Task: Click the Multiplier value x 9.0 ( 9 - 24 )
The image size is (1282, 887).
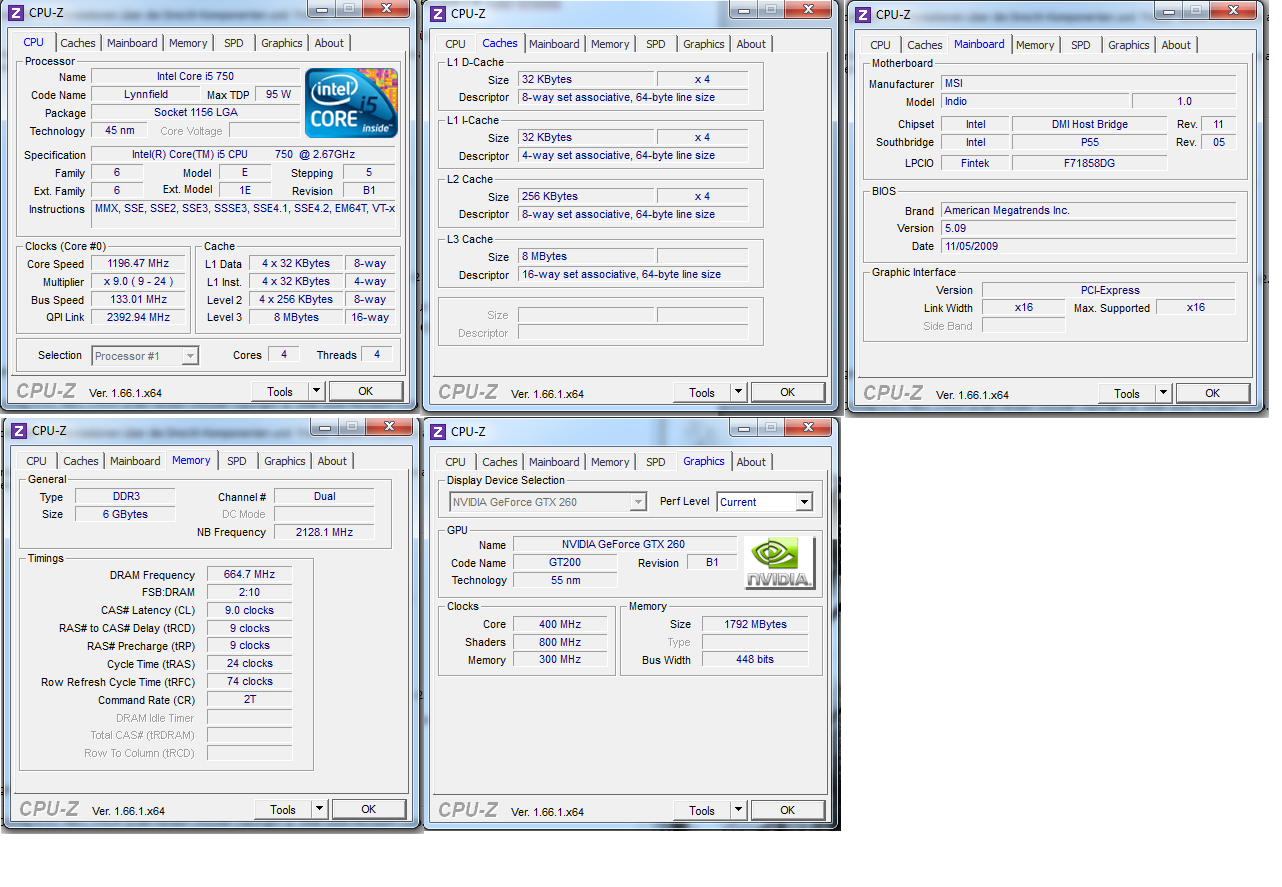Action: (138, 281)
